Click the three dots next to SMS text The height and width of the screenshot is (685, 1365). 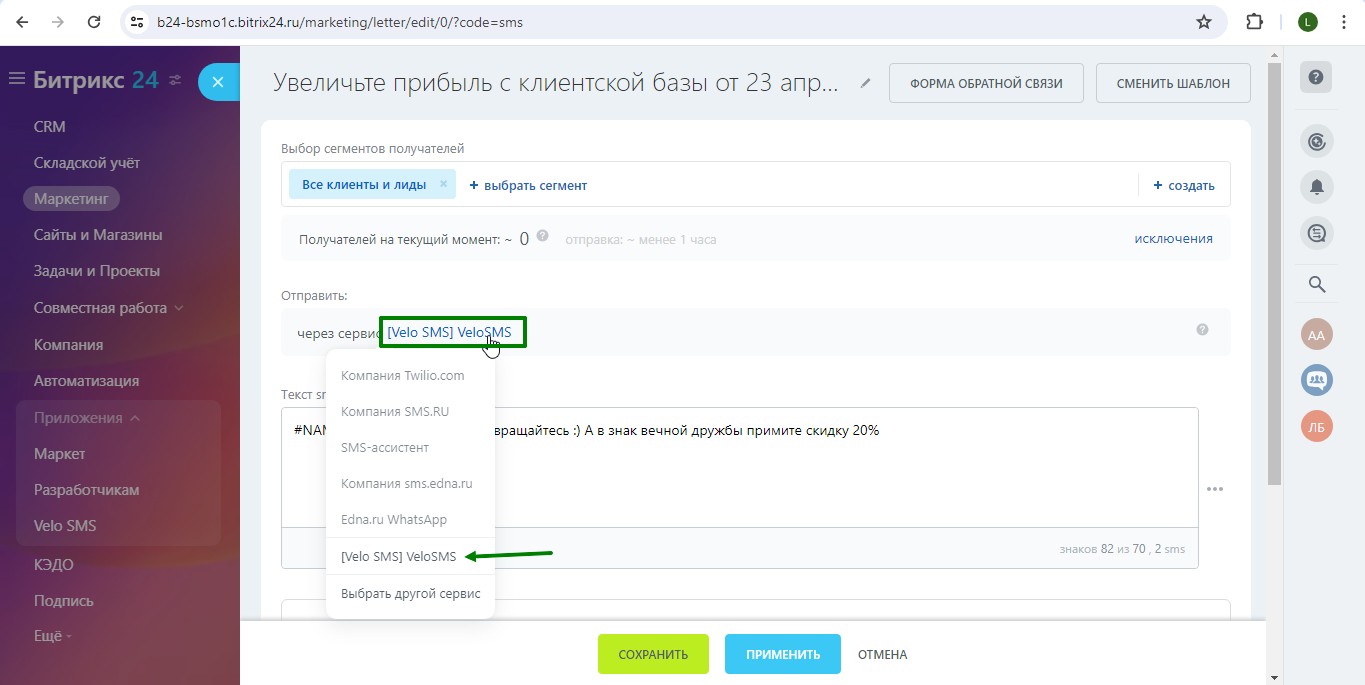[x=1215, y=489]
